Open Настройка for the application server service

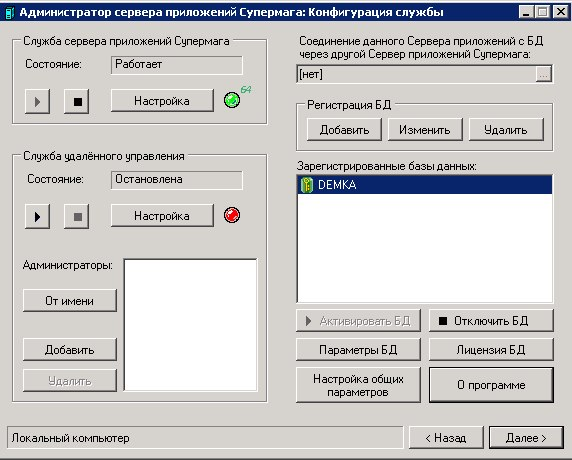tap(162, 101)
